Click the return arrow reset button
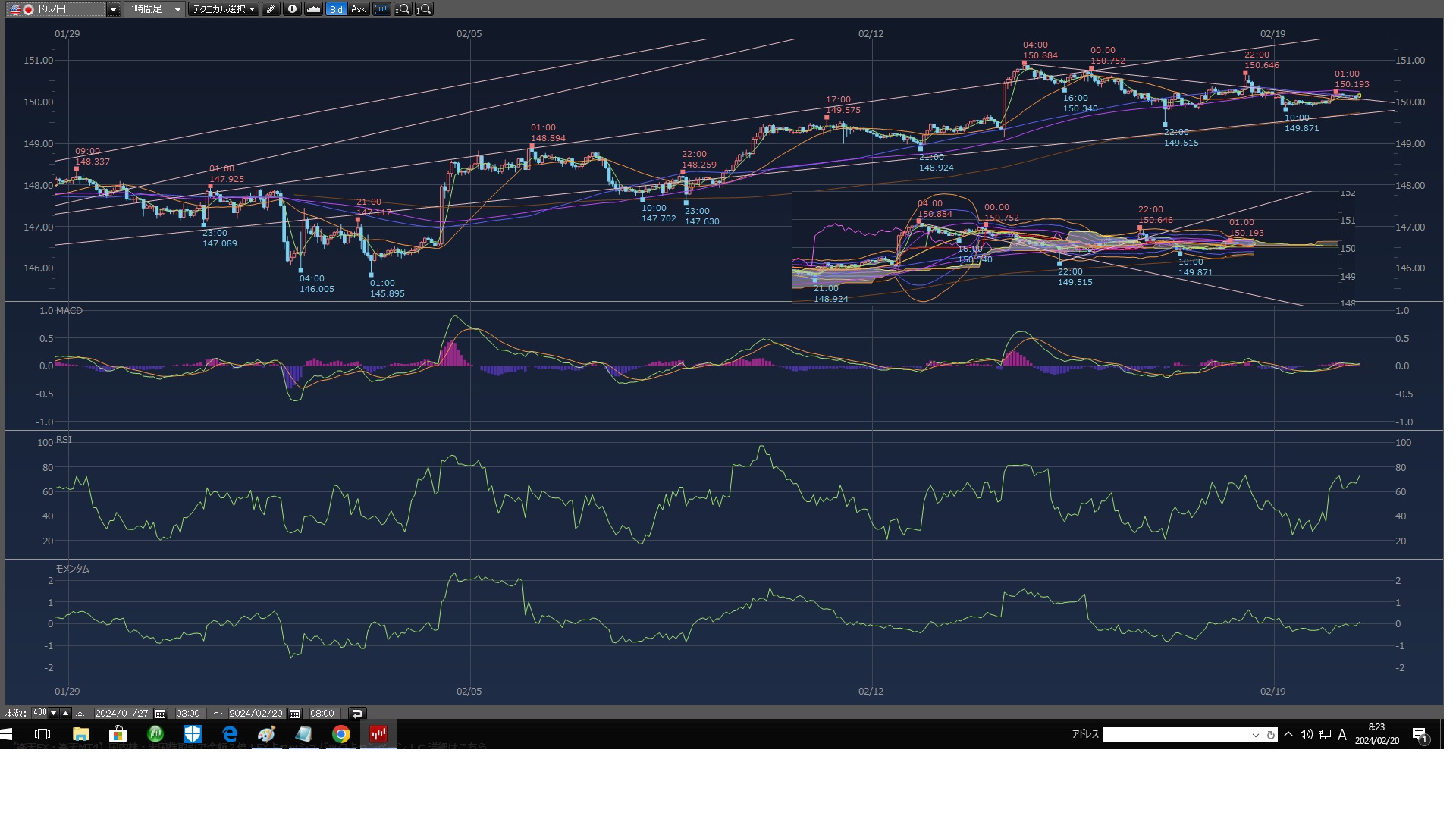Screen dimensions: 1456x819 pyautogui.click(x=357, y=714)
